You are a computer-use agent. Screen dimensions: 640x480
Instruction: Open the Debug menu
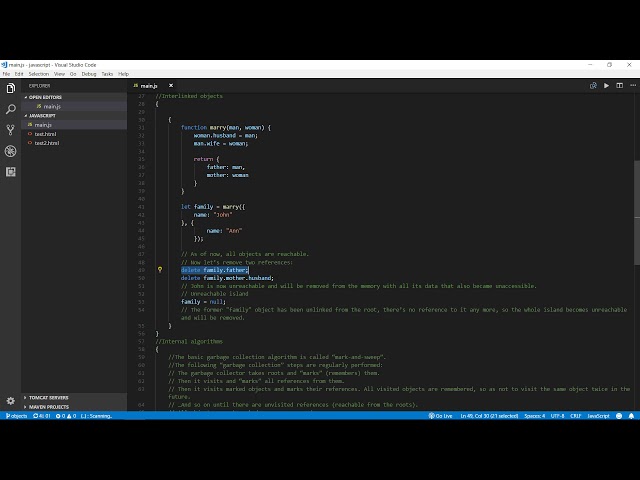pyautogui.click(x=89, y=74)
